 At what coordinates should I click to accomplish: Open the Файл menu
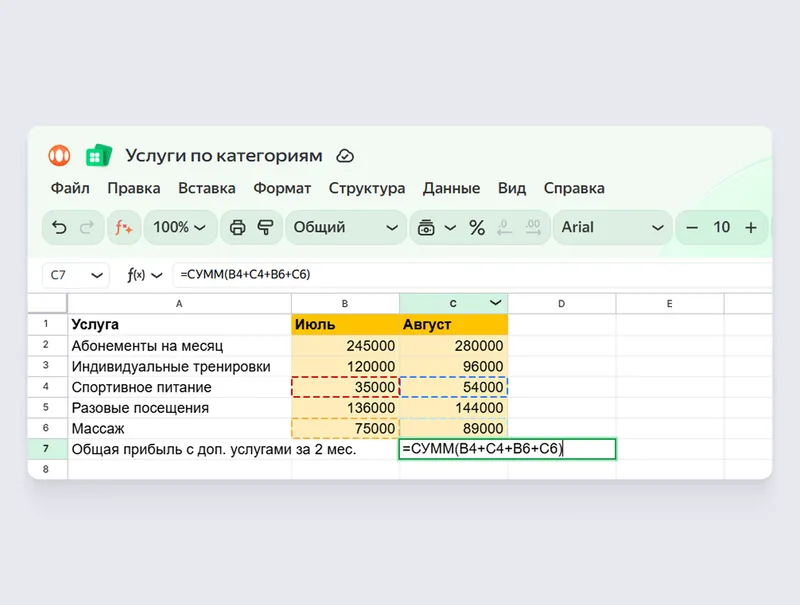click(x=70, y=188)
